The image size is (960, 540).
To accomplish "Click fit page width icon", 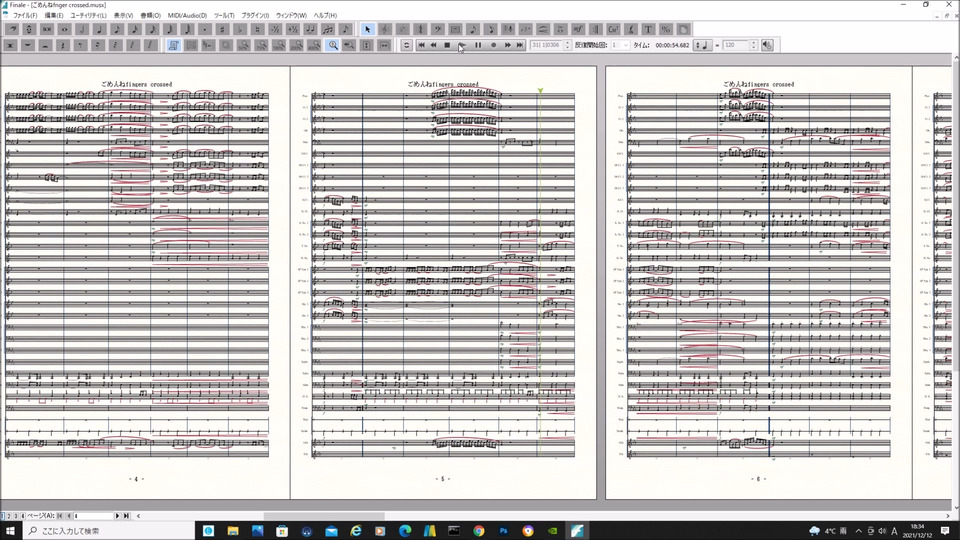I will coord(384,45).
